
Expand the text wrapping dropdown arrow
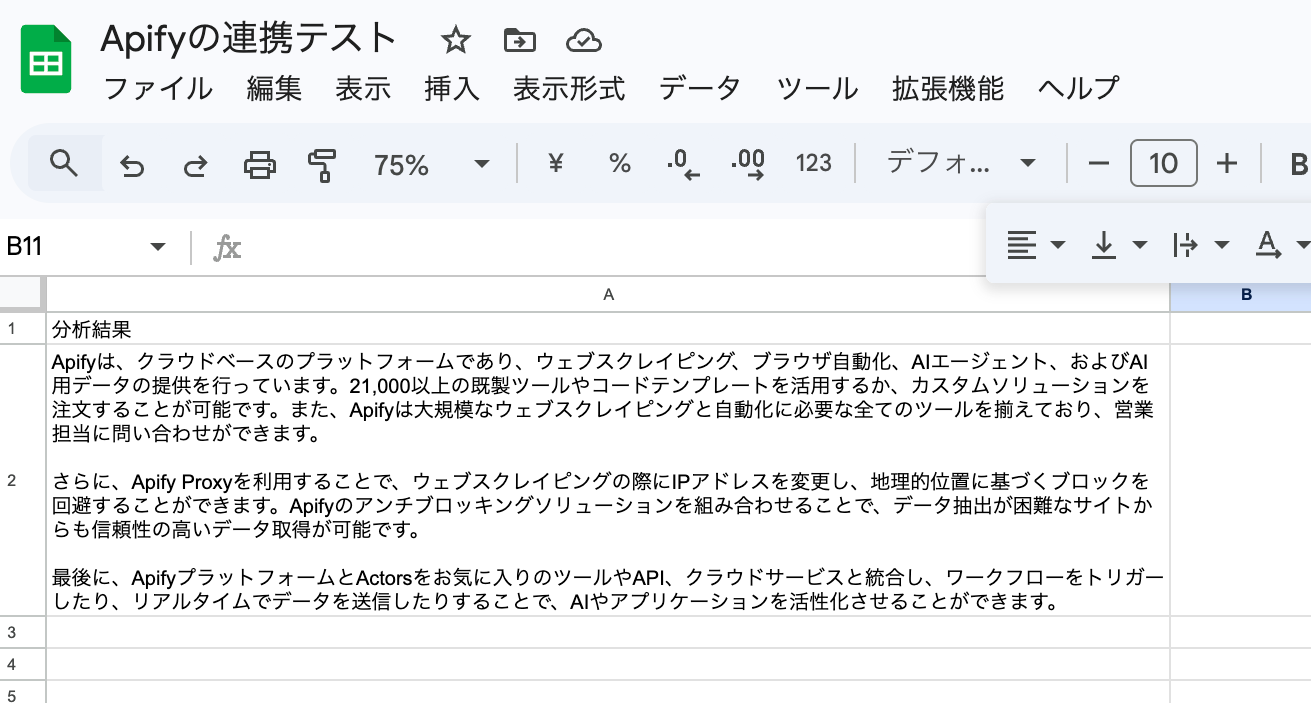1221,245
